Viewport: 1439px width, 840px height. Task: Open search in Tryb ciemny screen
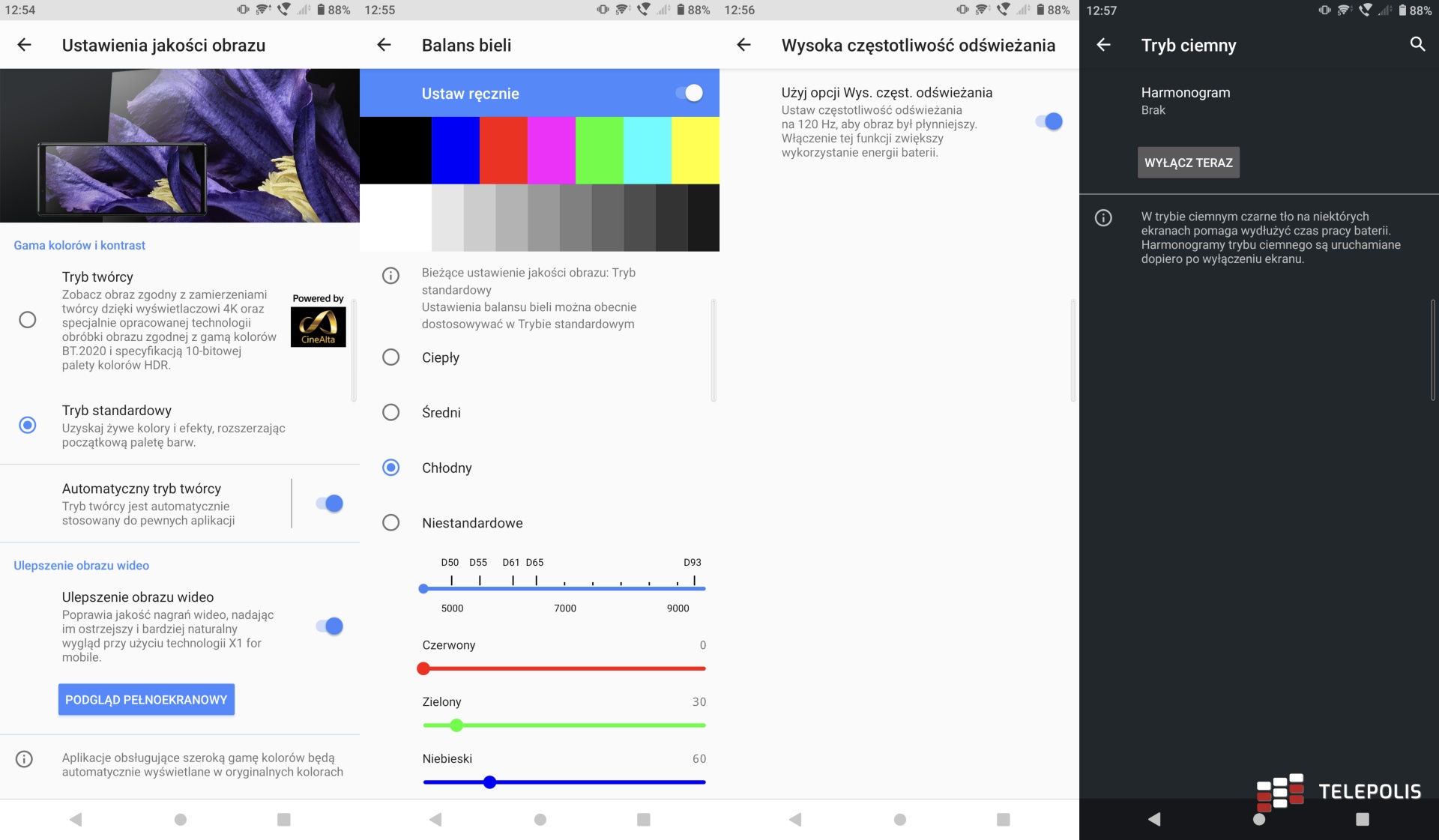point(1417,44)
